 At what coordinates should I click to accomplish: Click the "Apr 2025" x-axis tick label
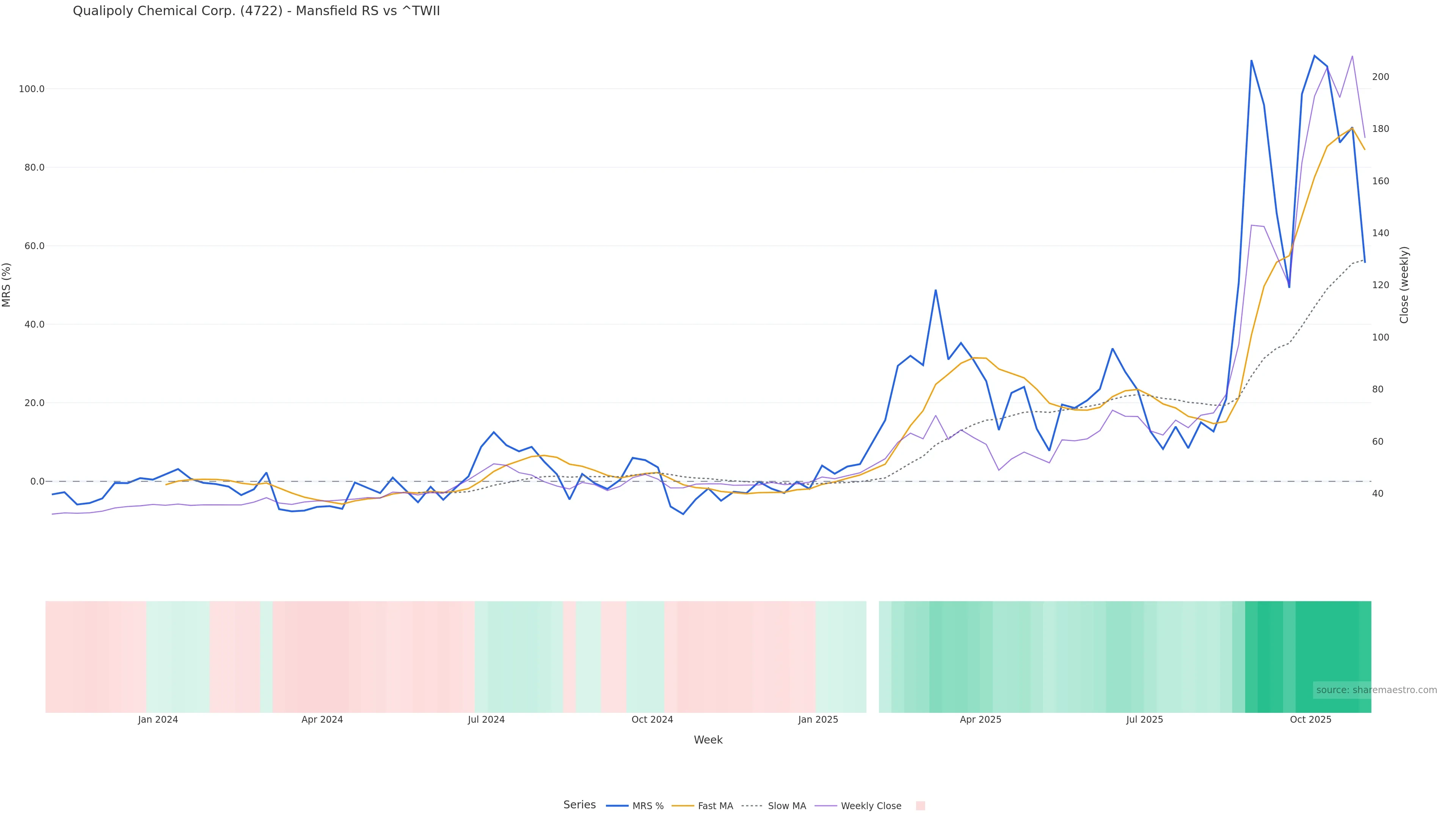tap(980, 720)
